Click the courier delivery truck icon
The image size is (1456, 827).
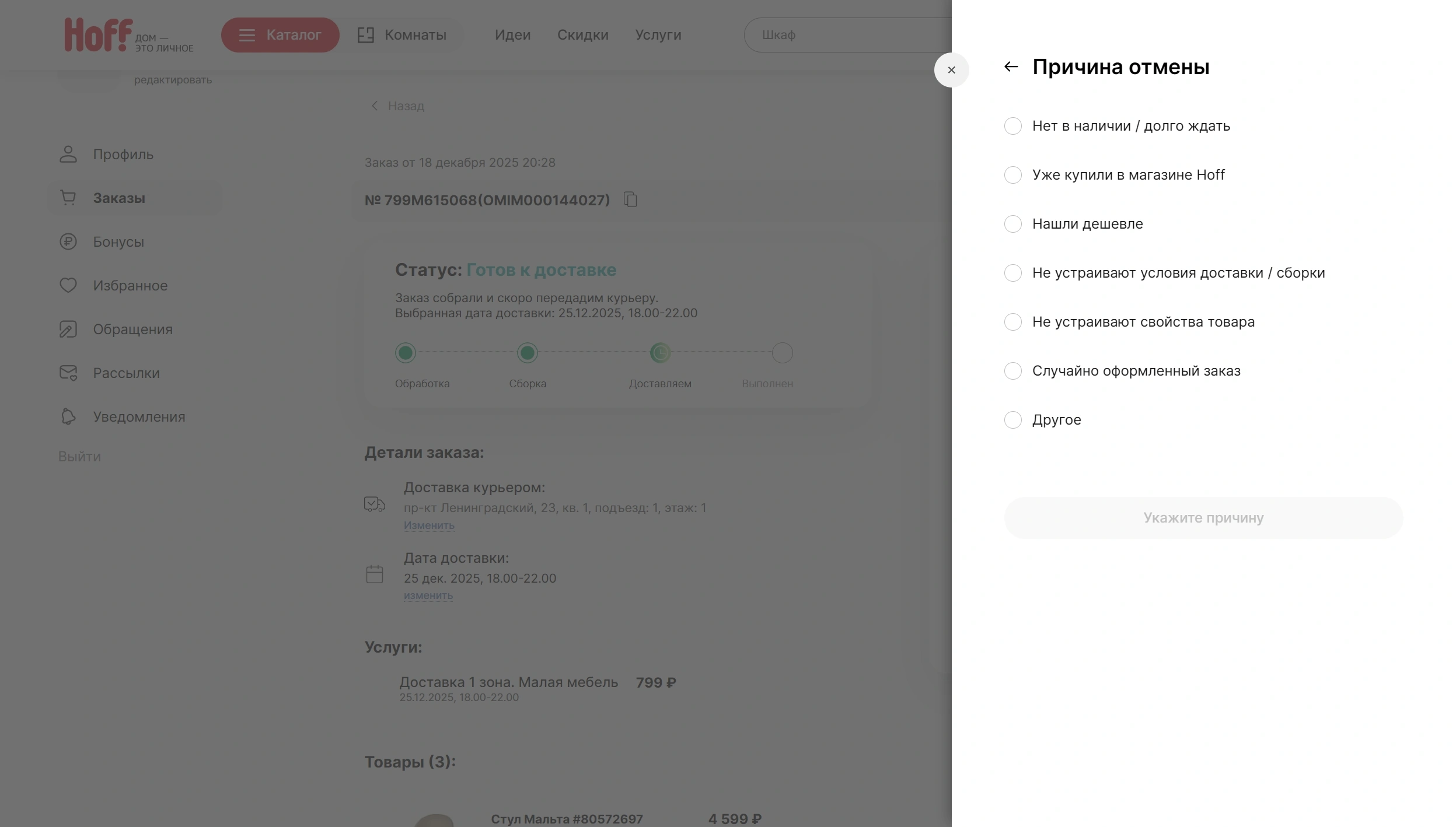tap(375, 504)
